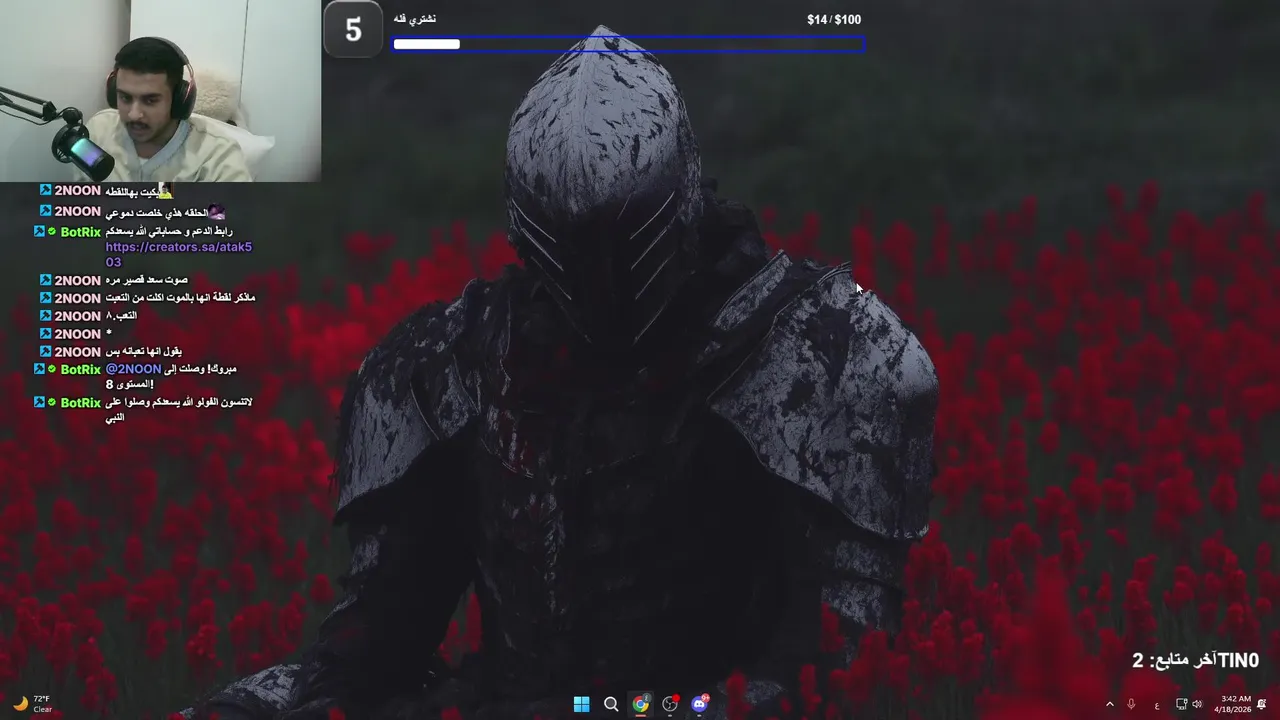Click BotRix name beside مبروك message
Viewport: 1280px width, 720px height.
[x=81, y=370]
